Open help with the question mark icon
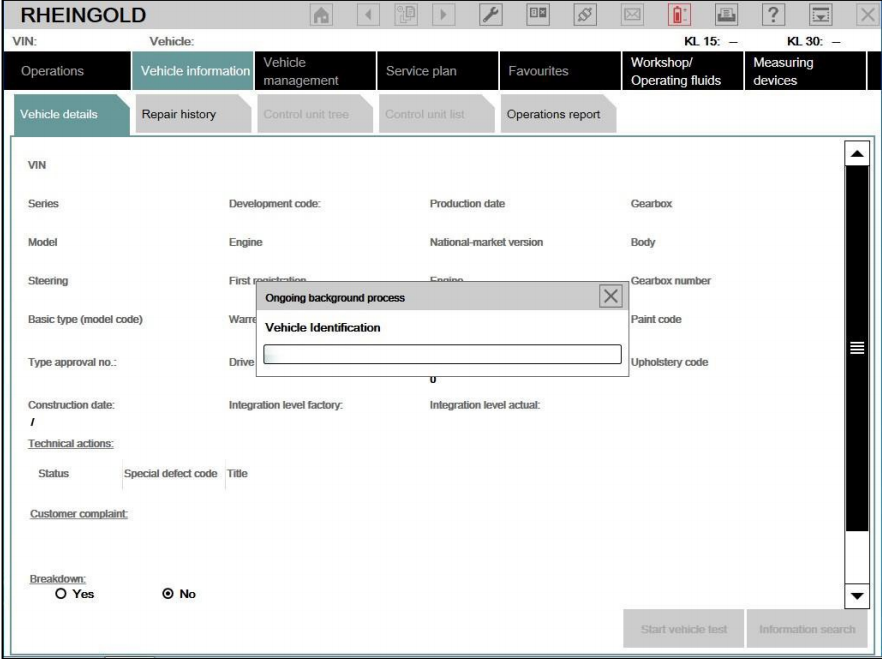882x659 pixels. click(x=773, y=15)
